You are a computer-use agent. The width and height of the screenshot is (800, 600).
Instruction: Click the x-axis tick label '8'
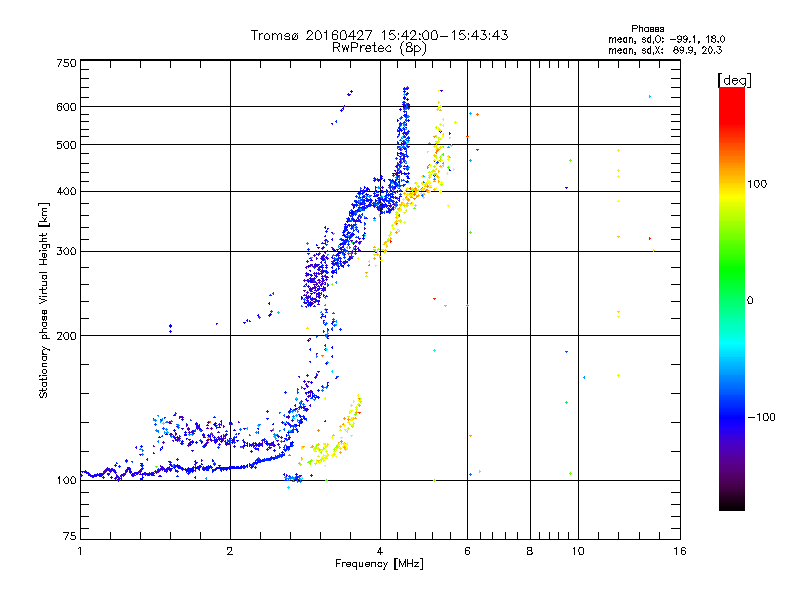coord(530,551)
